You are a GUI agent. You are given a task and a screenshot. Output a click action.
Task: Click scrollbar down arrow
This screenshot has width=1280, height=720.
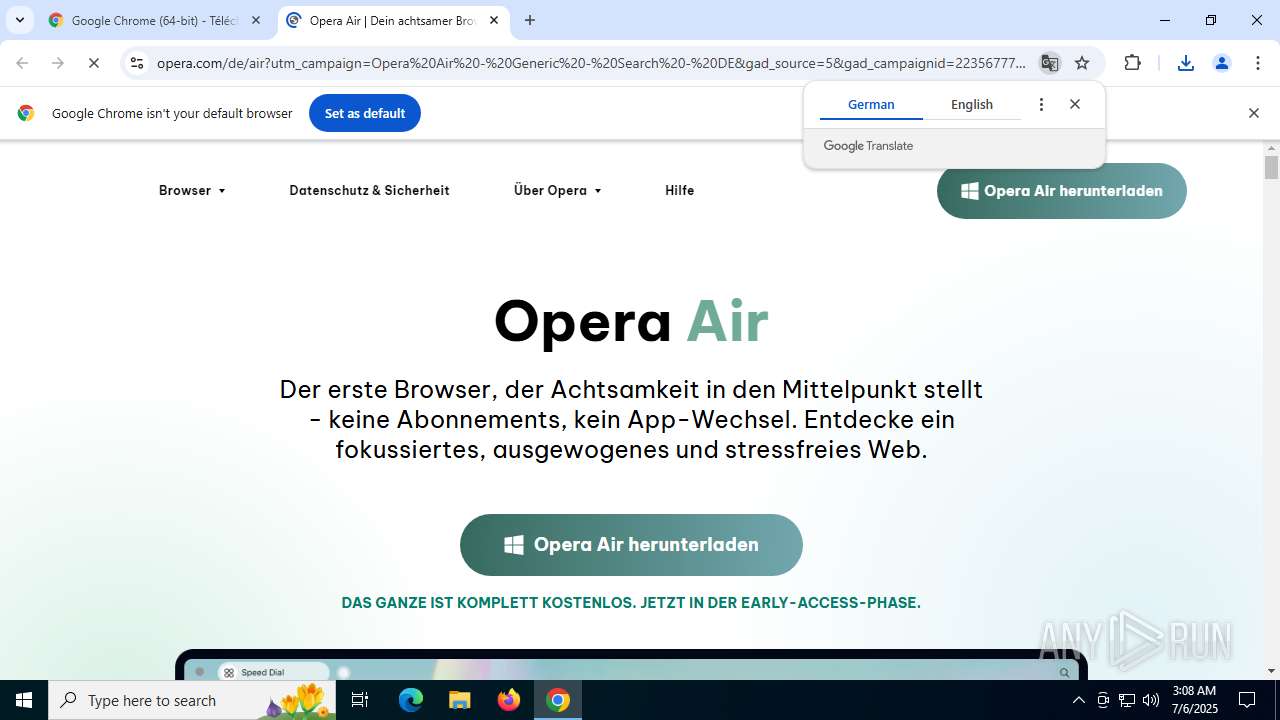[x=1271, y=671]
